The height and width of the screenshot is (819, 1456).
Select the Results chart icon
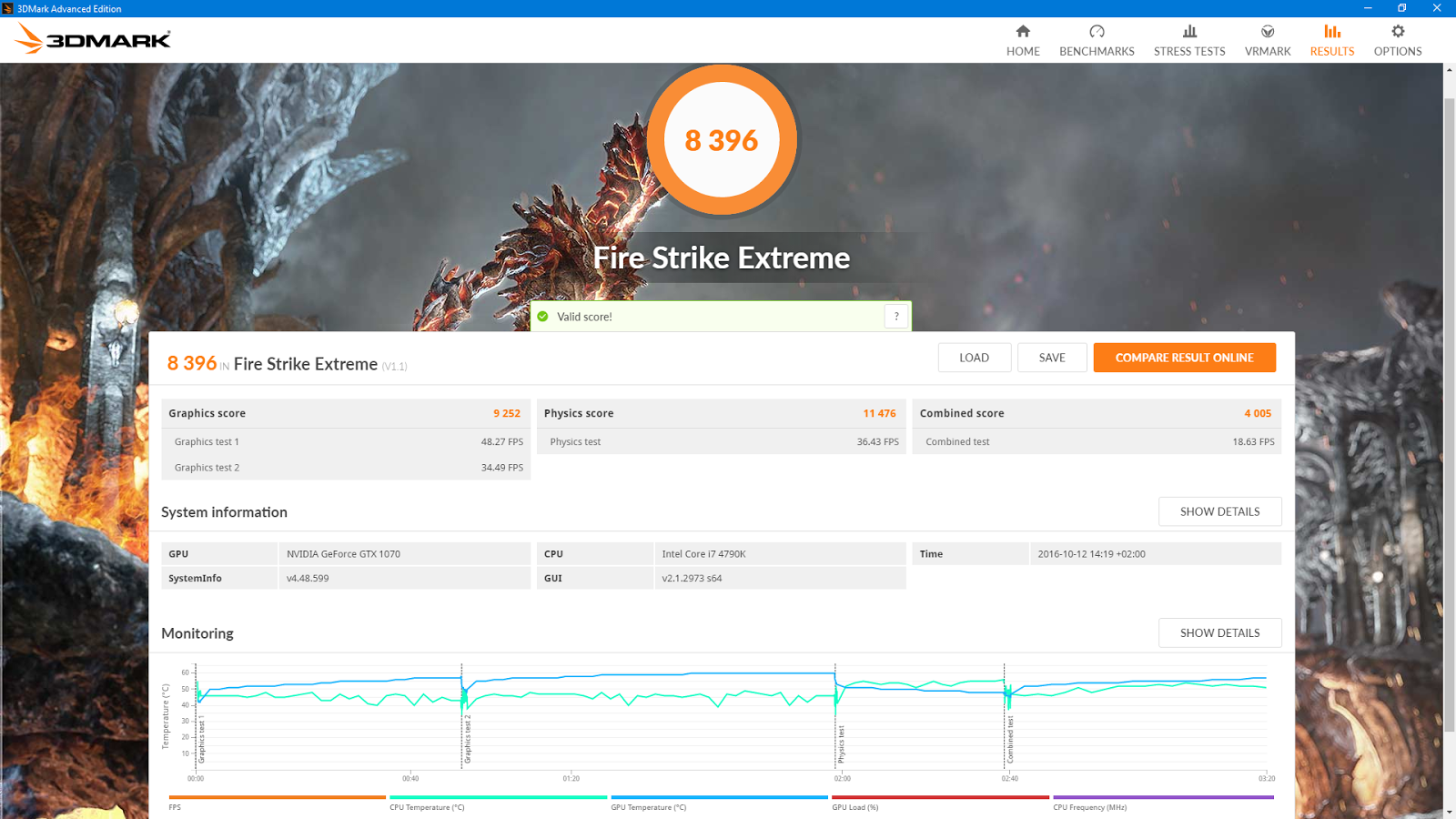pos(1332,32)
